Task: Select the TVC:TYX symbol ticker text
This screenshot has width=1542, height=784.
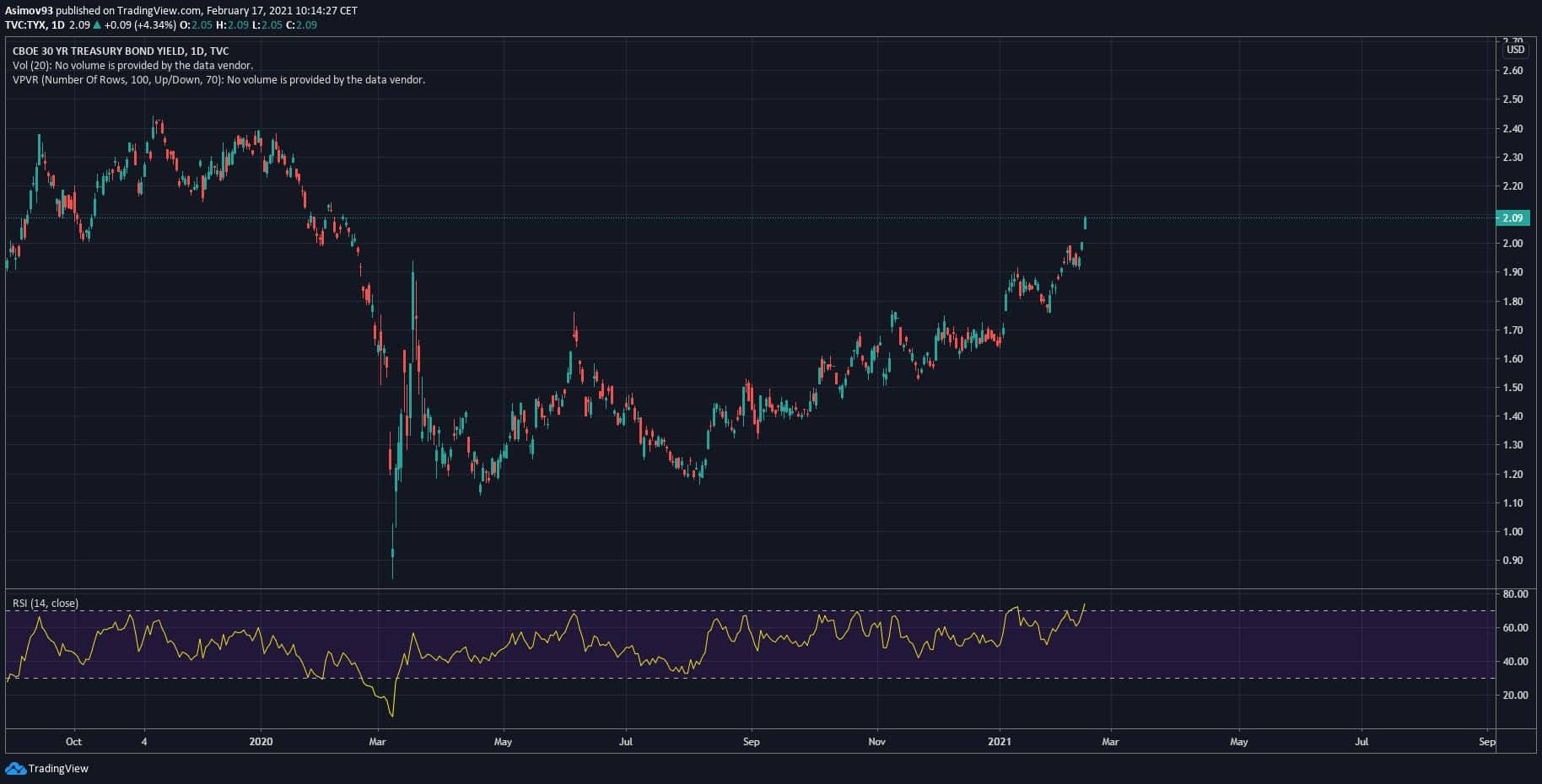Action: [25, 25]
